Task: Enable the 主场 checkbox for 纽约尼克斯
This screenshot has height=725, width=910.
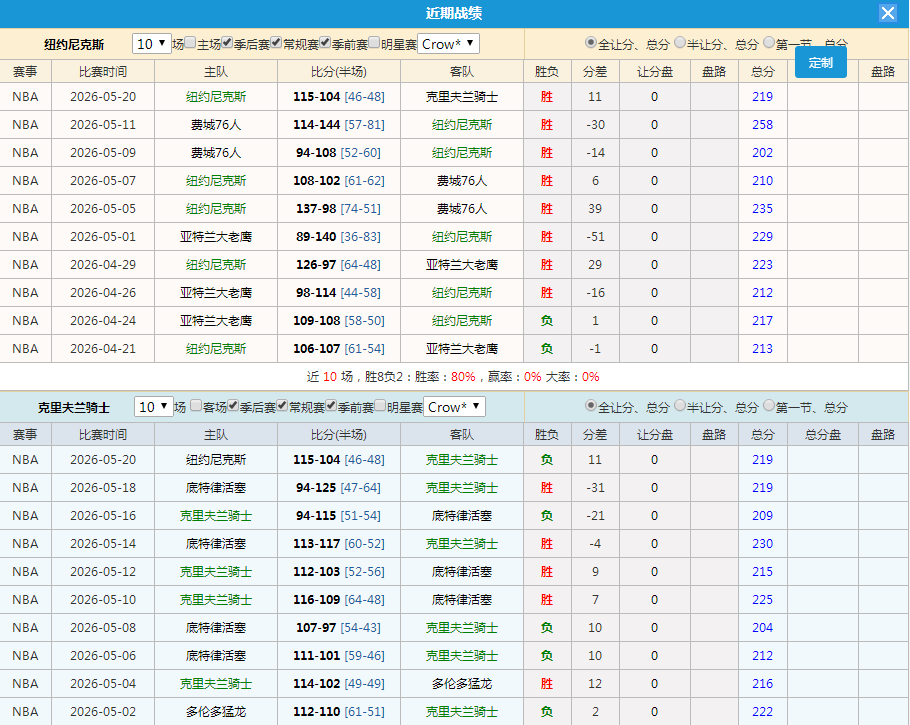Action: (x=190, y=42)
